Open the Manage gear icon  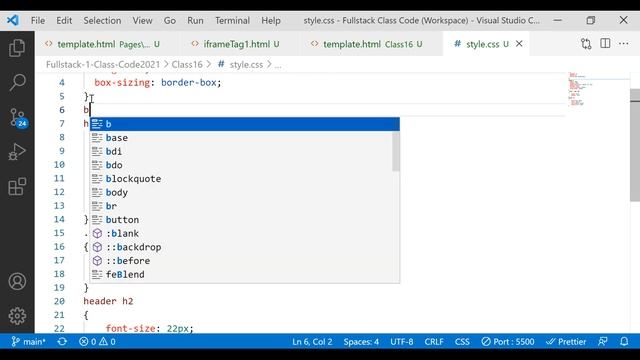[17, 316]
